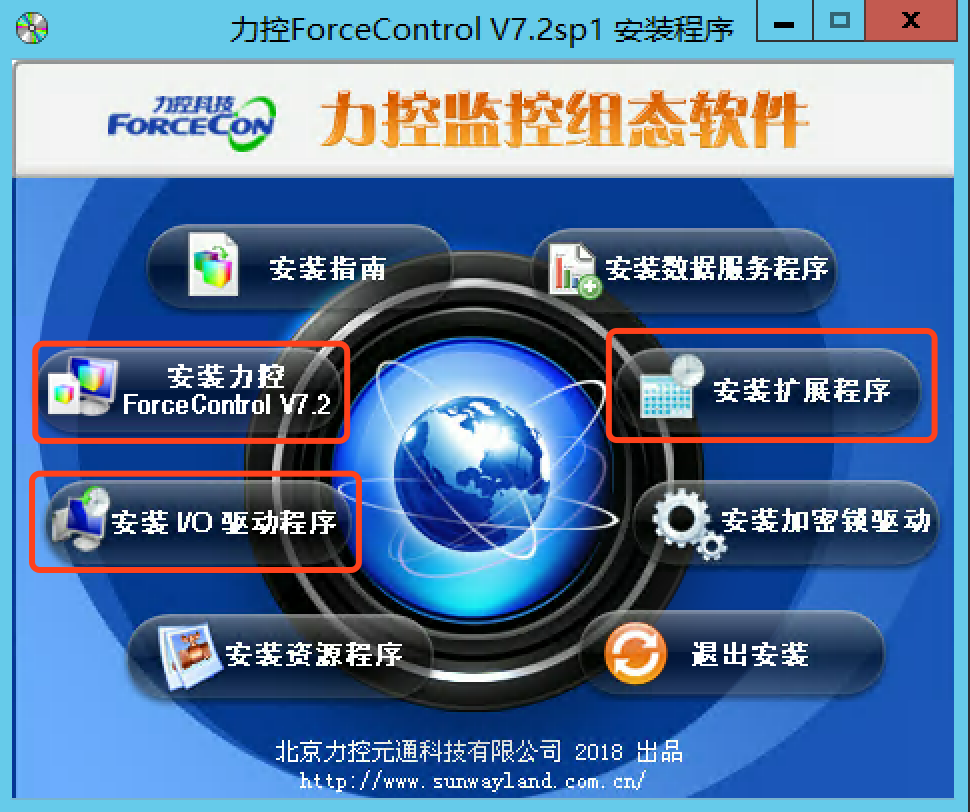Choose 安装力控 ForceControl V7.2
This screenshot has width=970, height=812.
click(x=192, y=391)
